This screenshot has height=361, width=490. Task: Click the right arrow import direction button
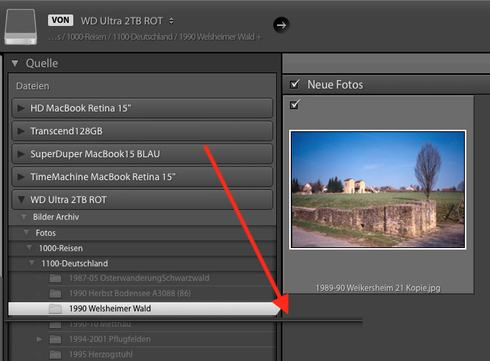281,25
